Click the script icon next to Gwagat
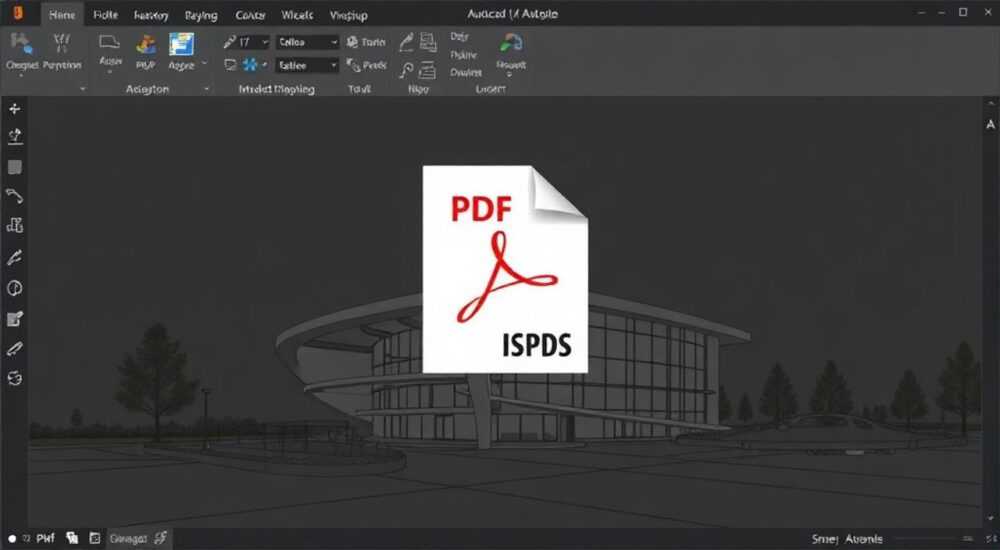 coord(161,539)
